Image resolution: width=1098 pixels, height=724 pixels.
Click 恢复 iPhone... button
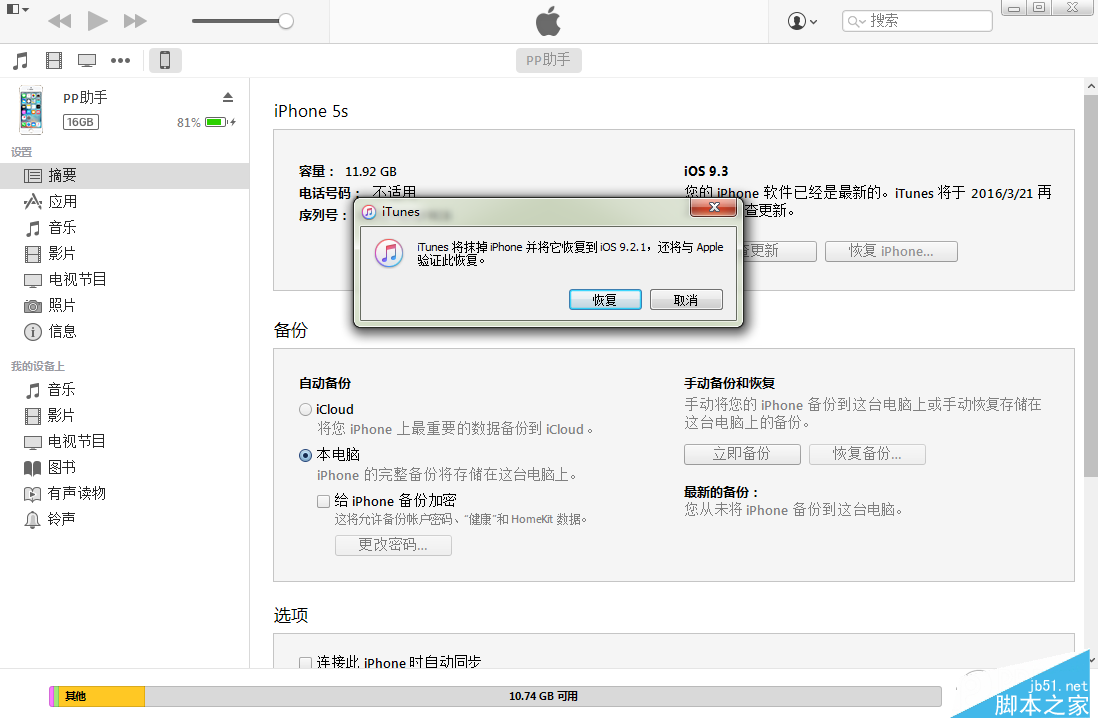click(891, 251)
